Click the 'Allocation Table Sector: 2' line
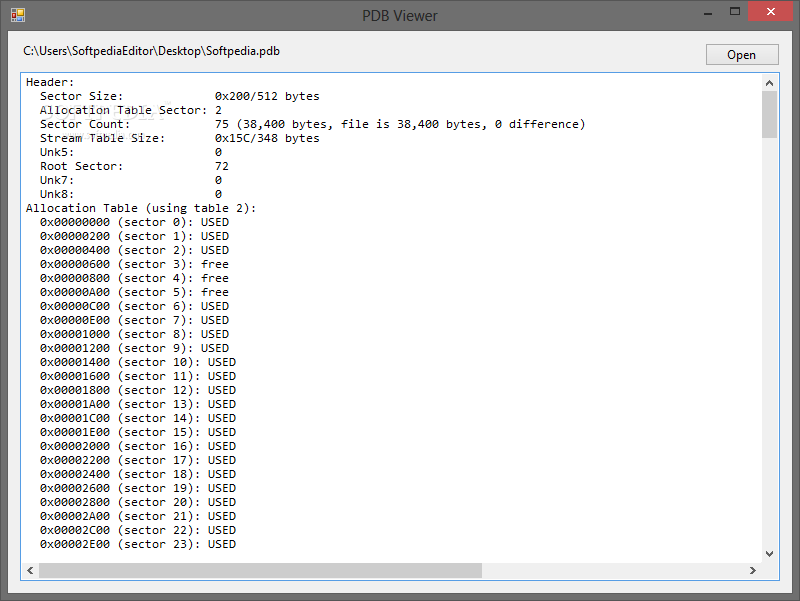The image size is (800, 601). pos(131,110)
